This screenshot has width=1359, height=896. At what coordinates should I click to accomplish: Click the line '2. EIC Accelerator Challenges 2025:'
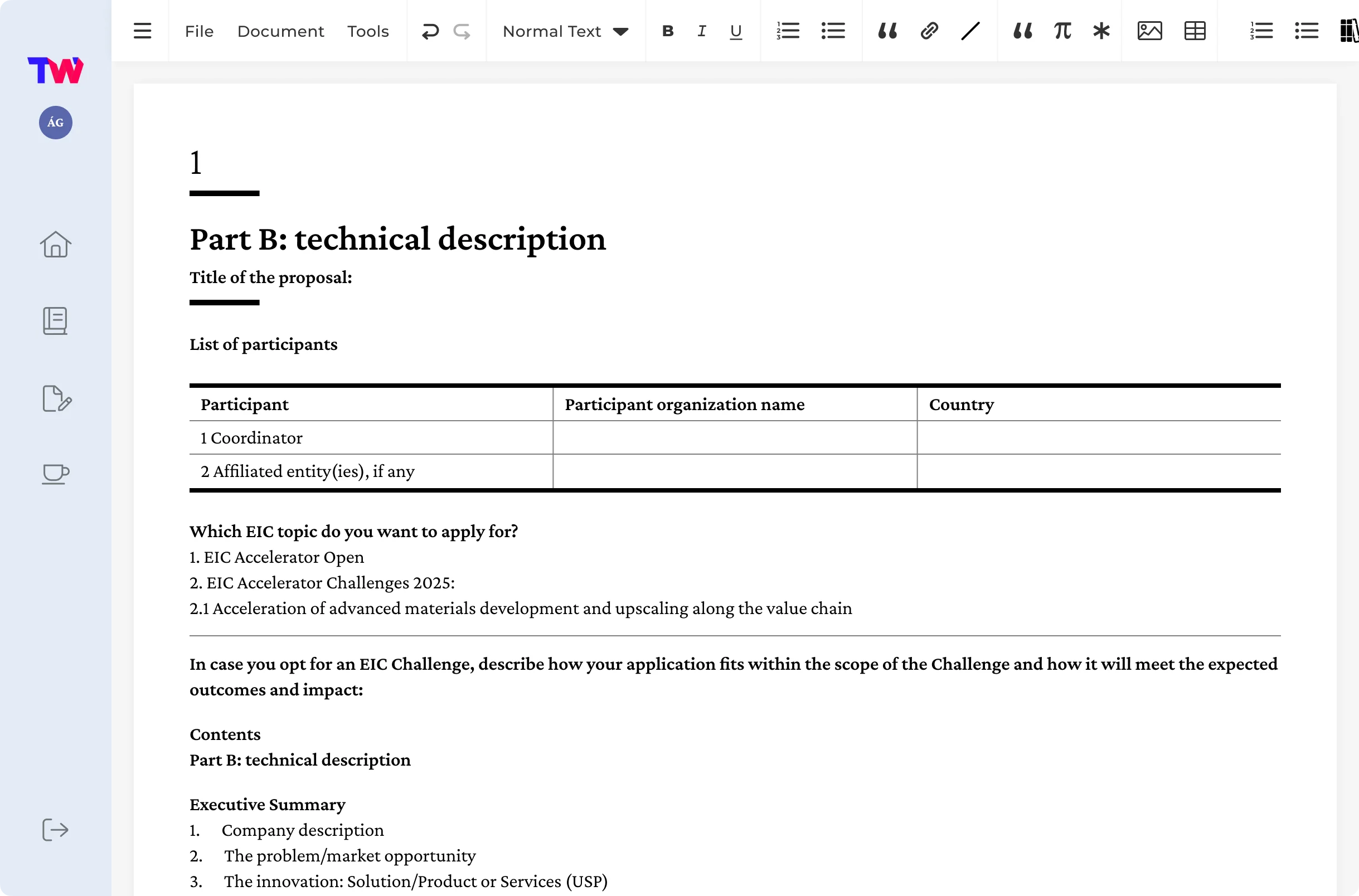coord(322,583)
